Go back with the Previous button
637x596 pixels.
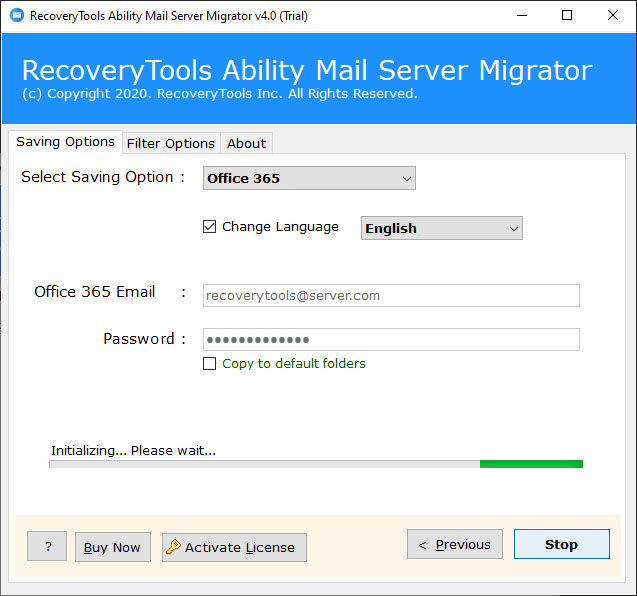(x=455, y=544)
